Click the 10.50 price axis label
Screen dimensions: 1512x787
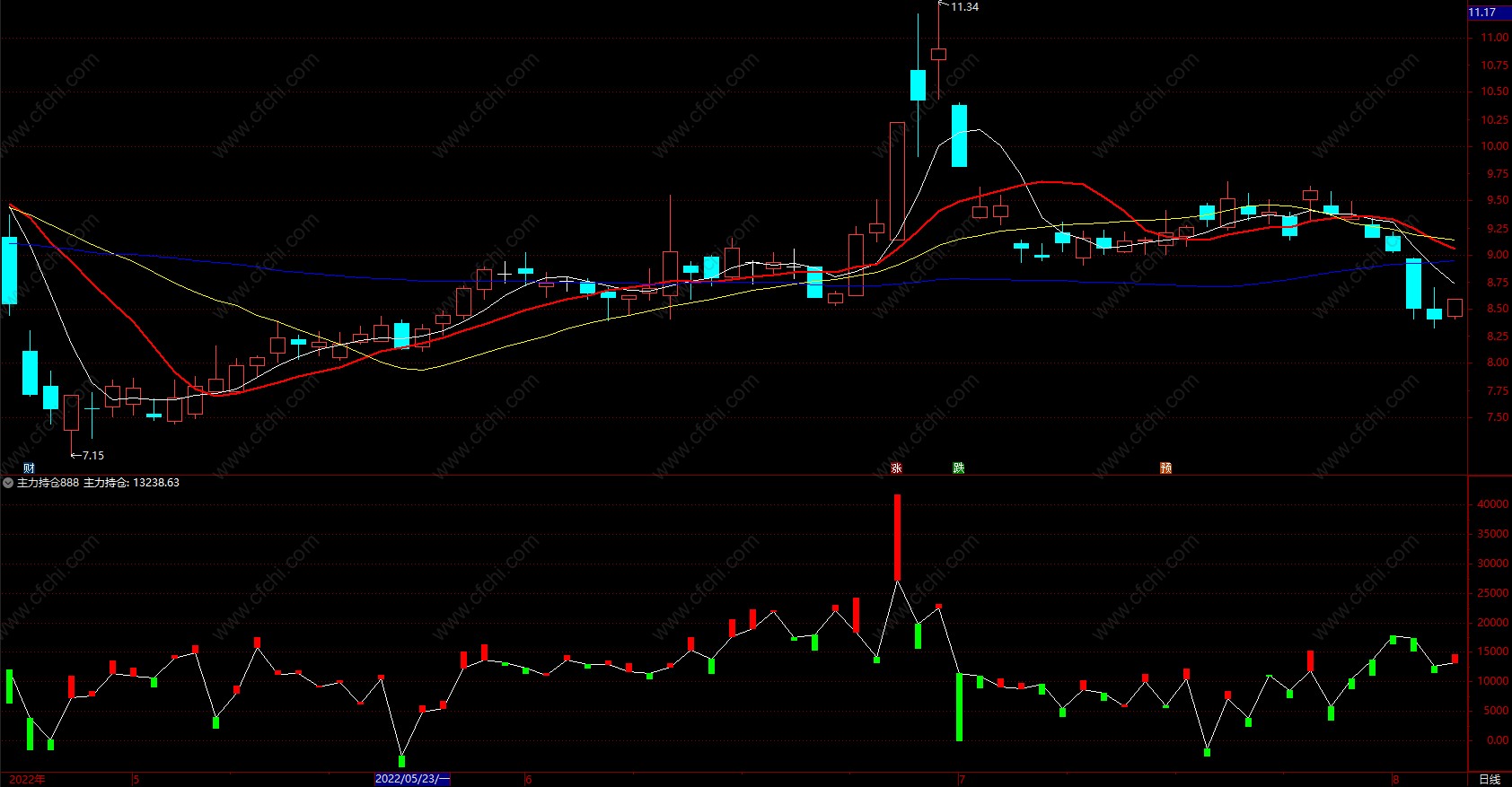[x=1495, y=92]
